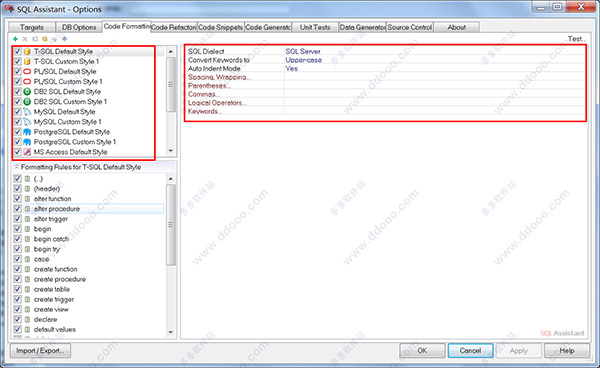Click the rule icon beside 'create table'

[x=27, y=289]
